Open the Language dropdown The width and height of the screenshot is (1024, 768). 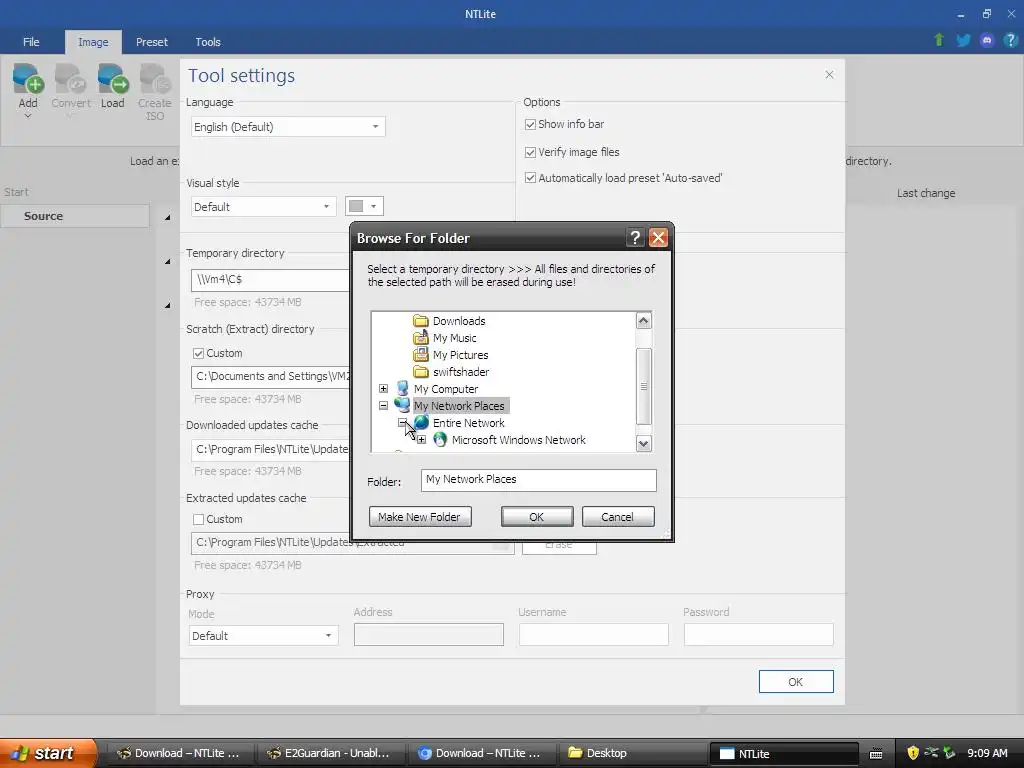pyautogui.click(x=288, y=127)
